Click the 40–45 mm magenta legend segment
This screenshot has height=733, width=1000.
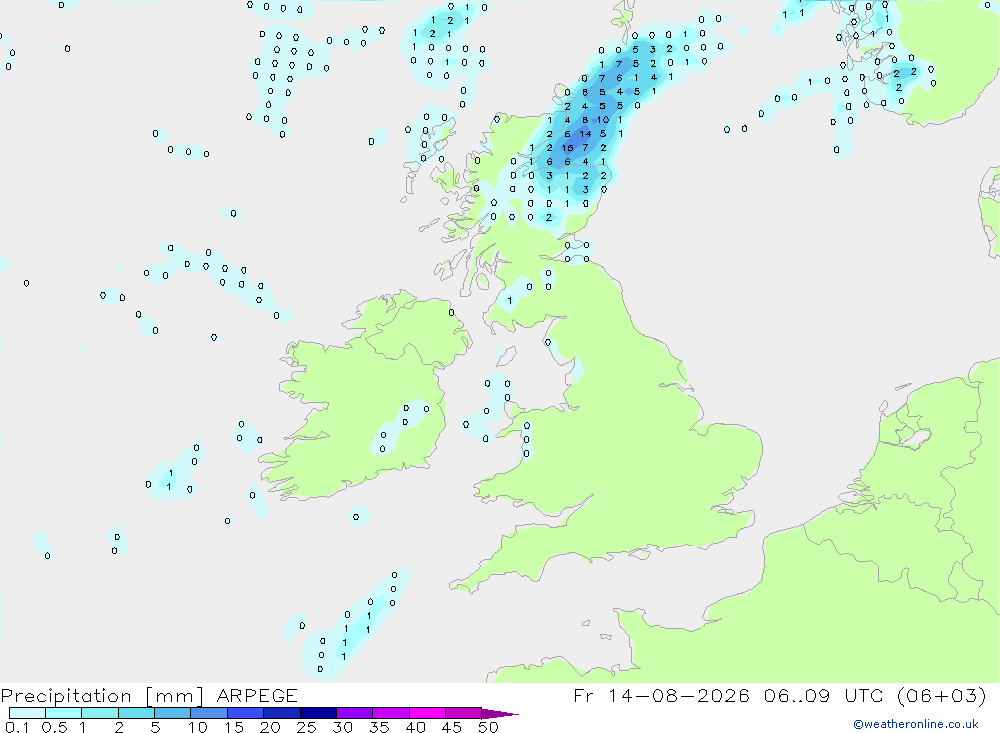(x=427, y=713)
